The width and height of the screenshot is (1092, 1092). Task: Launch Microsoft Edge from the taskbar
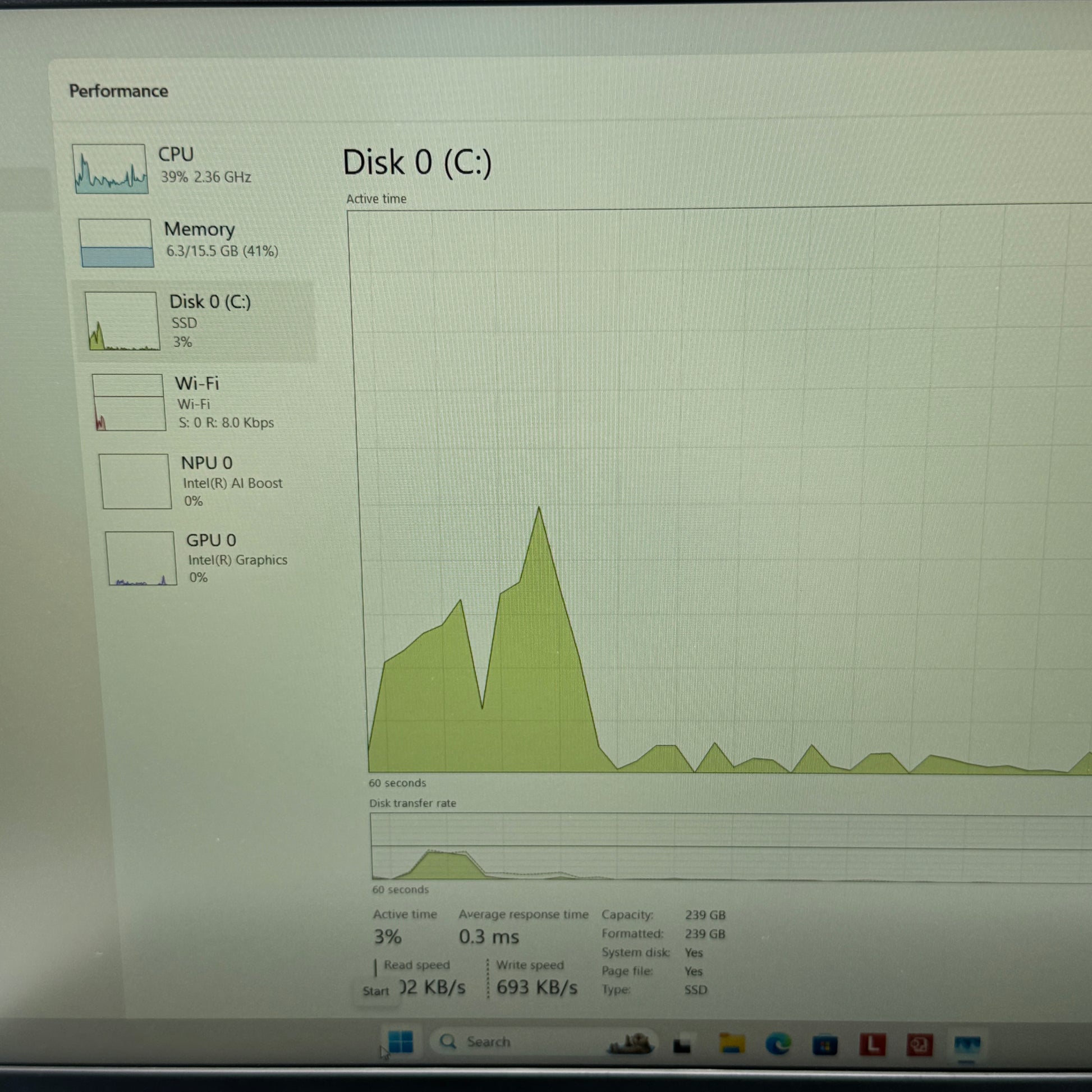point(778,1044)
